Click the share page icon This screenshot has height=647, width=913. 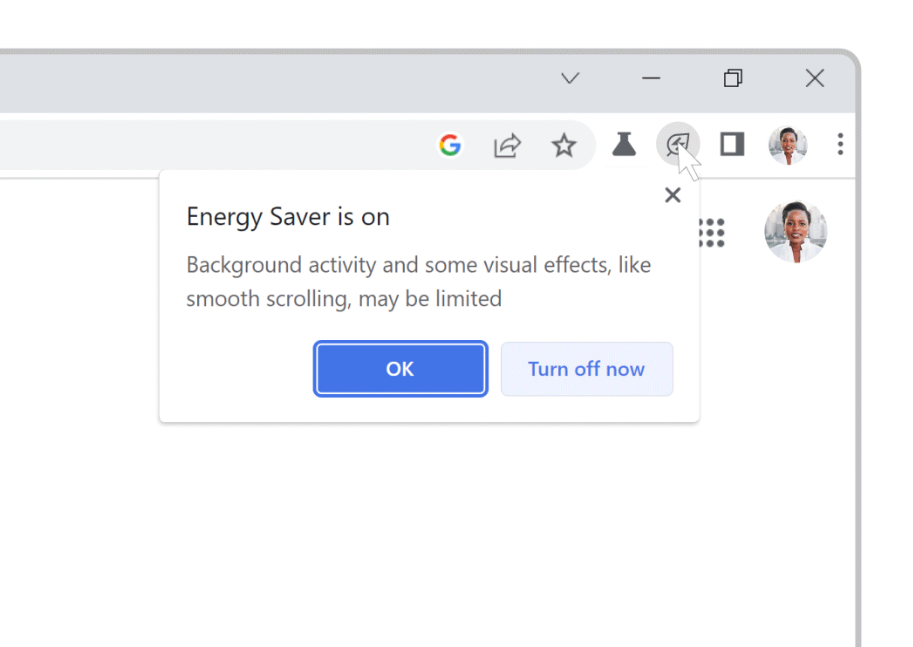[x=508, y=146]
